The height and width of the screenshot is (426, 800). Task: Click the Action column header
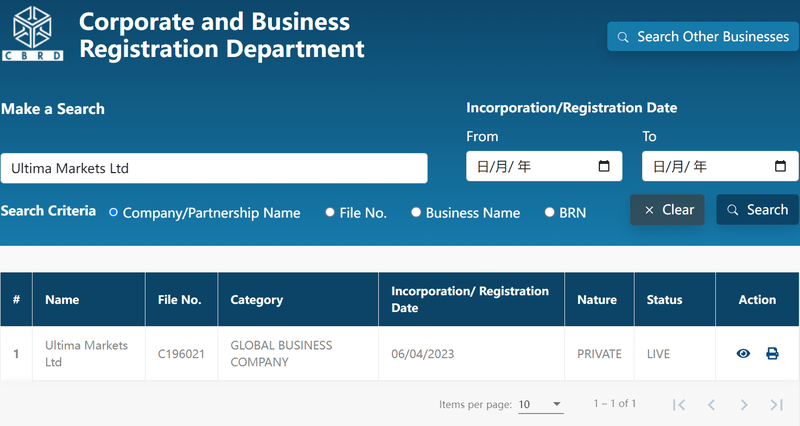[x=757, y=299]
